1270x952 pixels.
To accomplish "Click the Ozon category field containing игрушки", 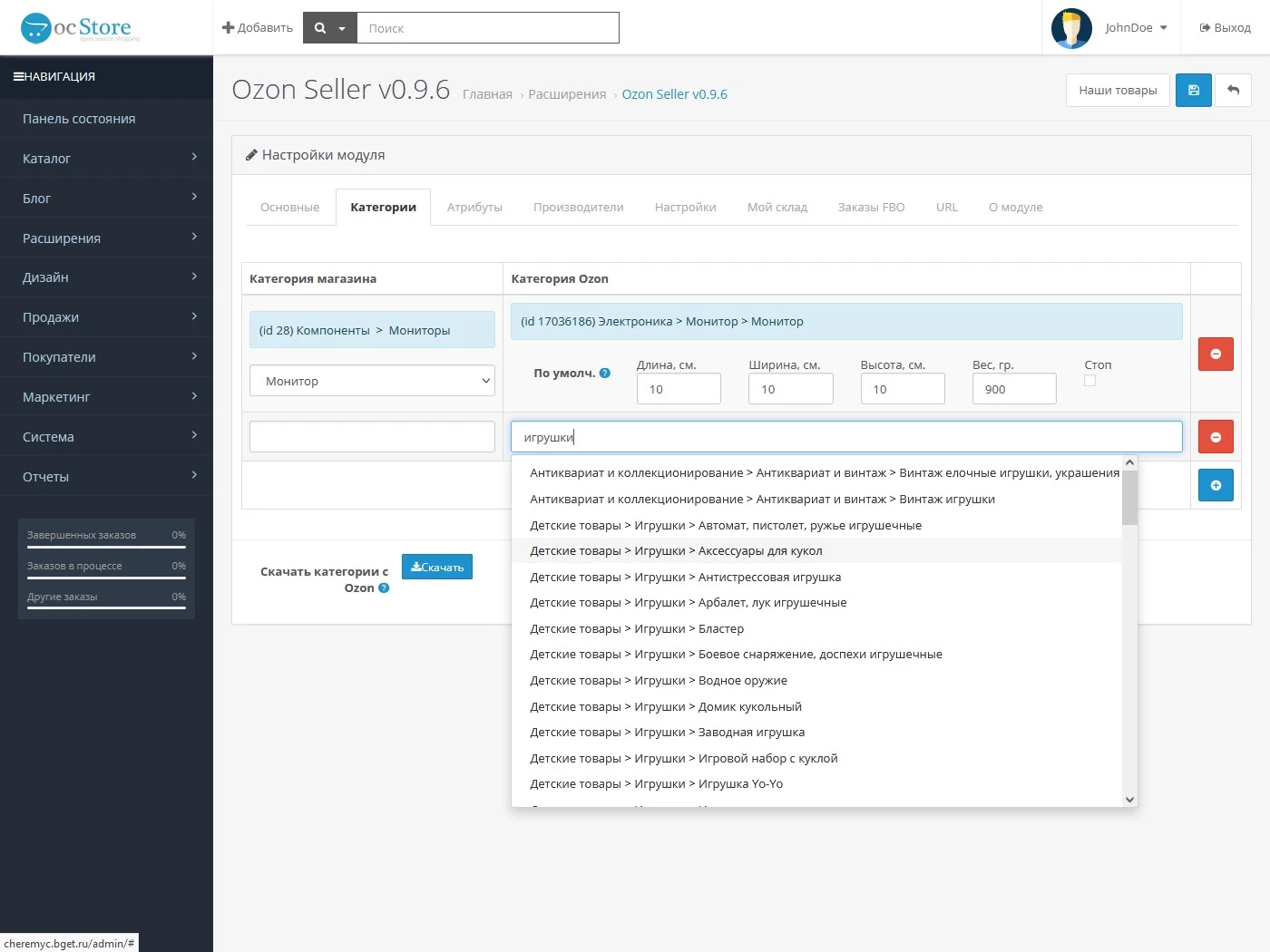I will (x=846, y=437).
